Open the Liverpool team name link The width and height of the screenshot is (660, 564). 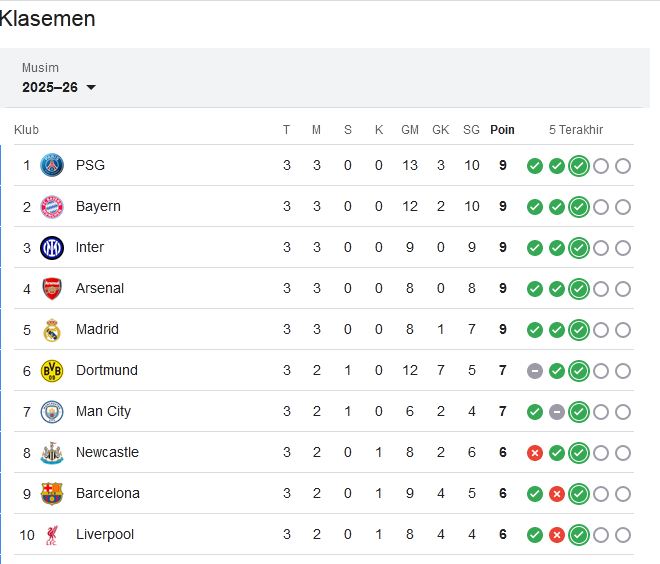coord(104,534)
